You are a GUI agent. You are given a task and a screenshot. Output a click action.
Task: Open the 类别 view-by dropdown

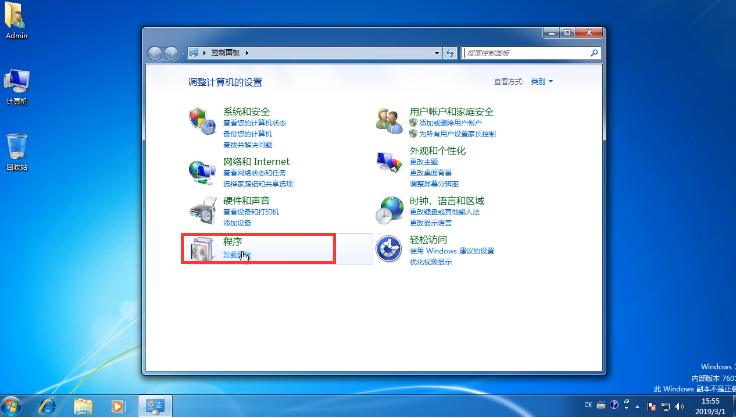coord(542,82)
